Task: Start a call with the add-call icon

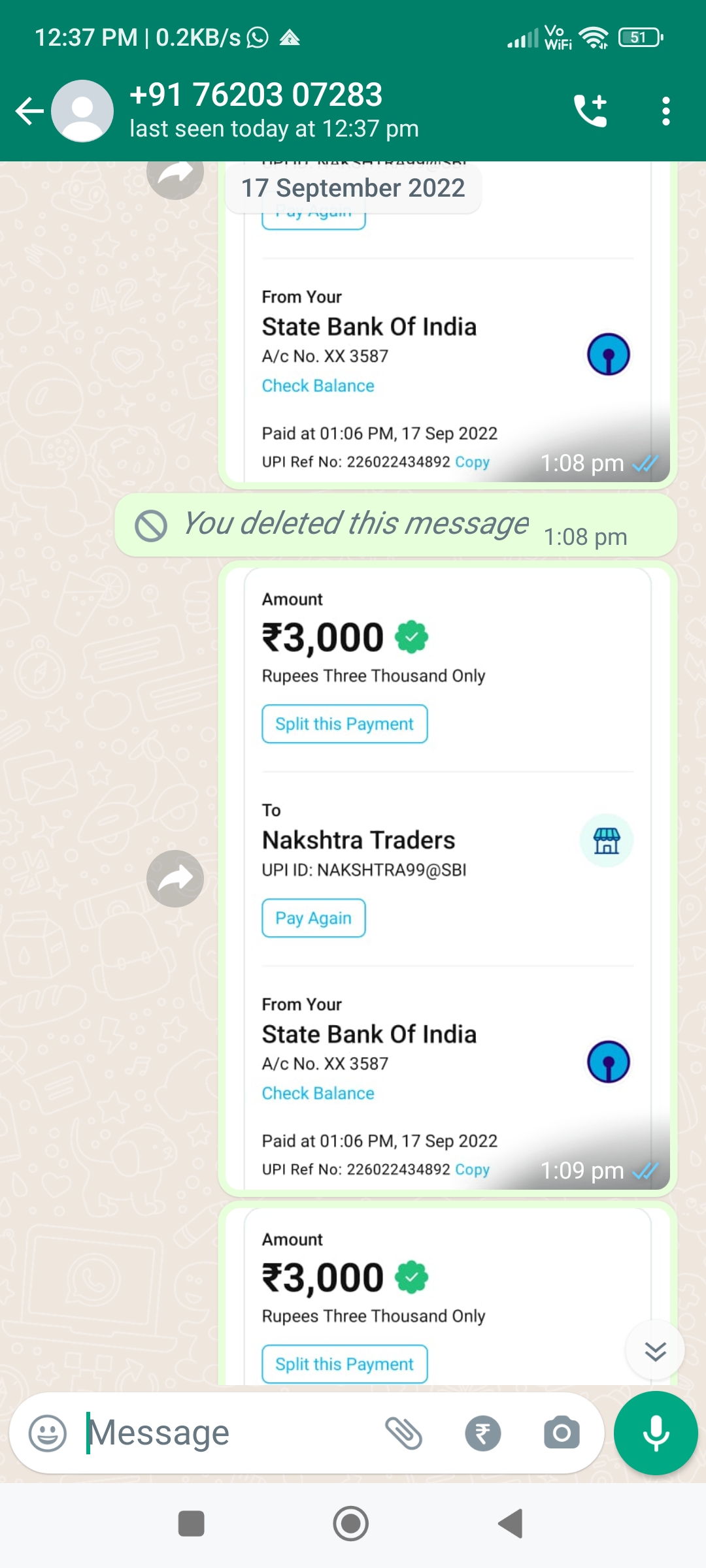Action: click(591, 111)
